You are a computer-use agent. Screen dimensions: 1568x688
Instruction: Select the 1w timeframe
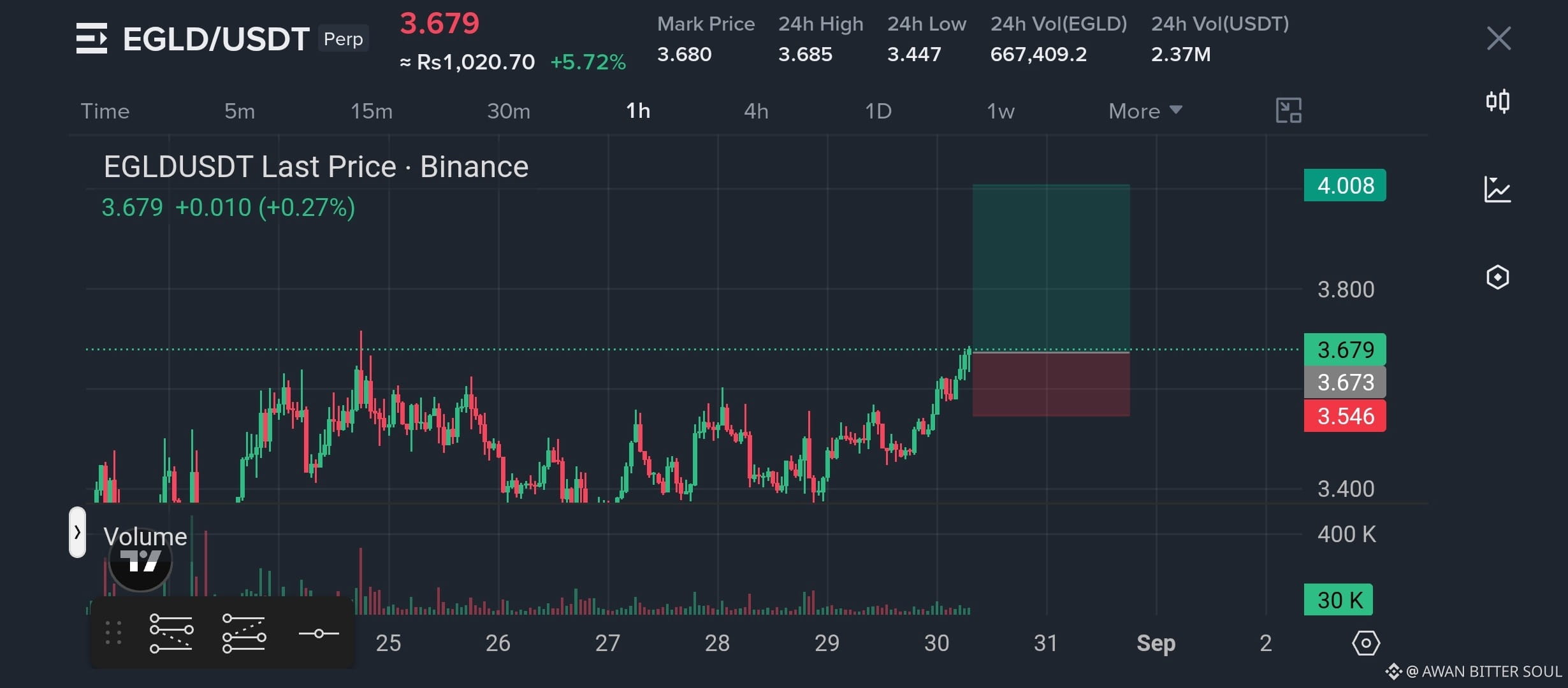click(x=1001, y=111)
